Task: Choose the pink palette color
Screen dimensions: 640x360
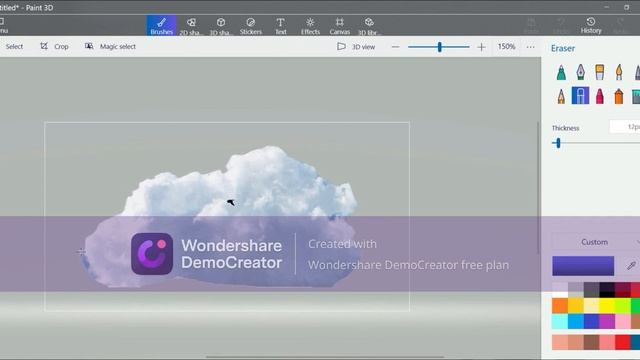Action: point(623,321)
